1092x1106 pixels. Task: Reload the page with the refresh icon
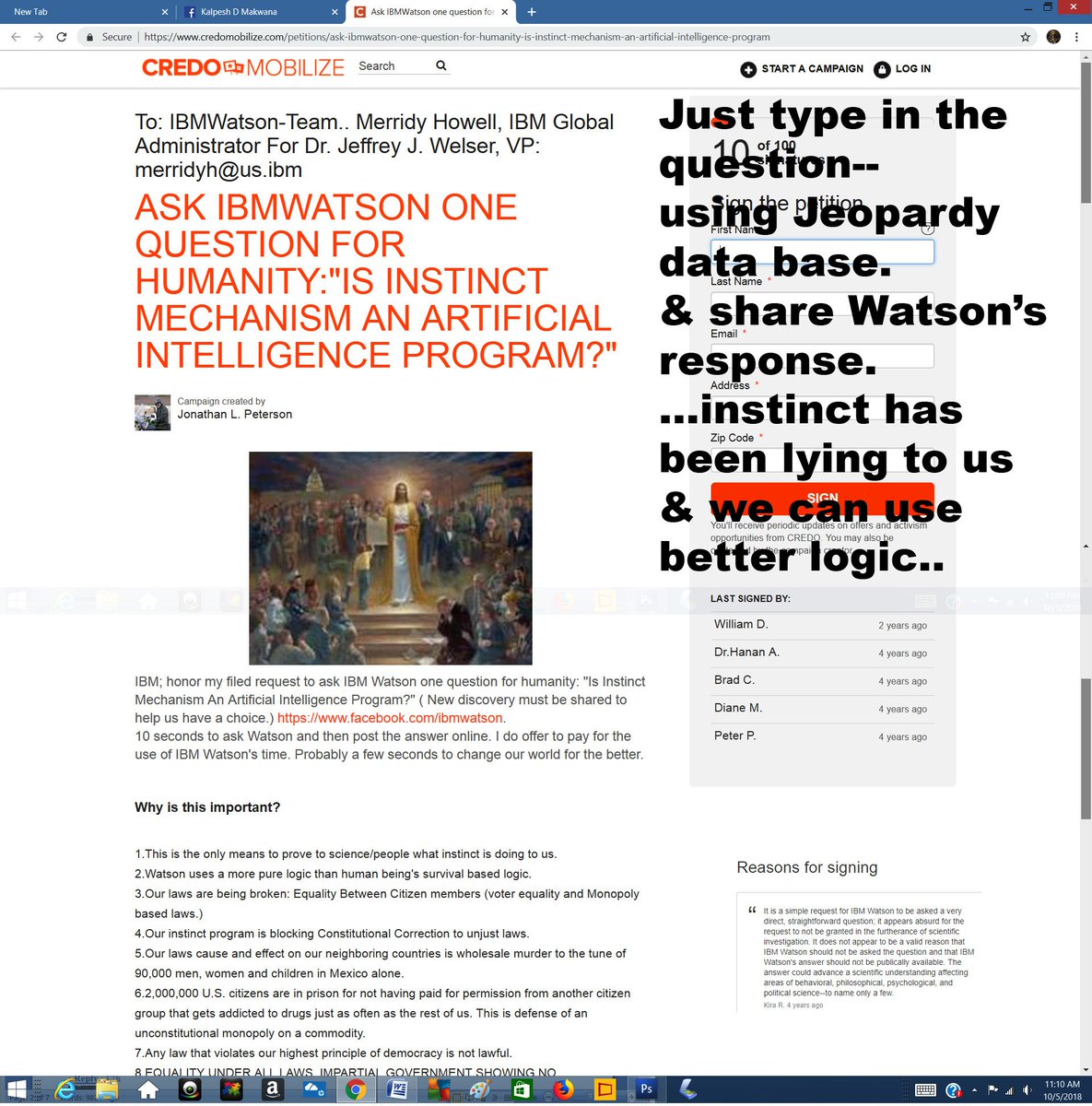pyautogui.click(x=62, y=37)
